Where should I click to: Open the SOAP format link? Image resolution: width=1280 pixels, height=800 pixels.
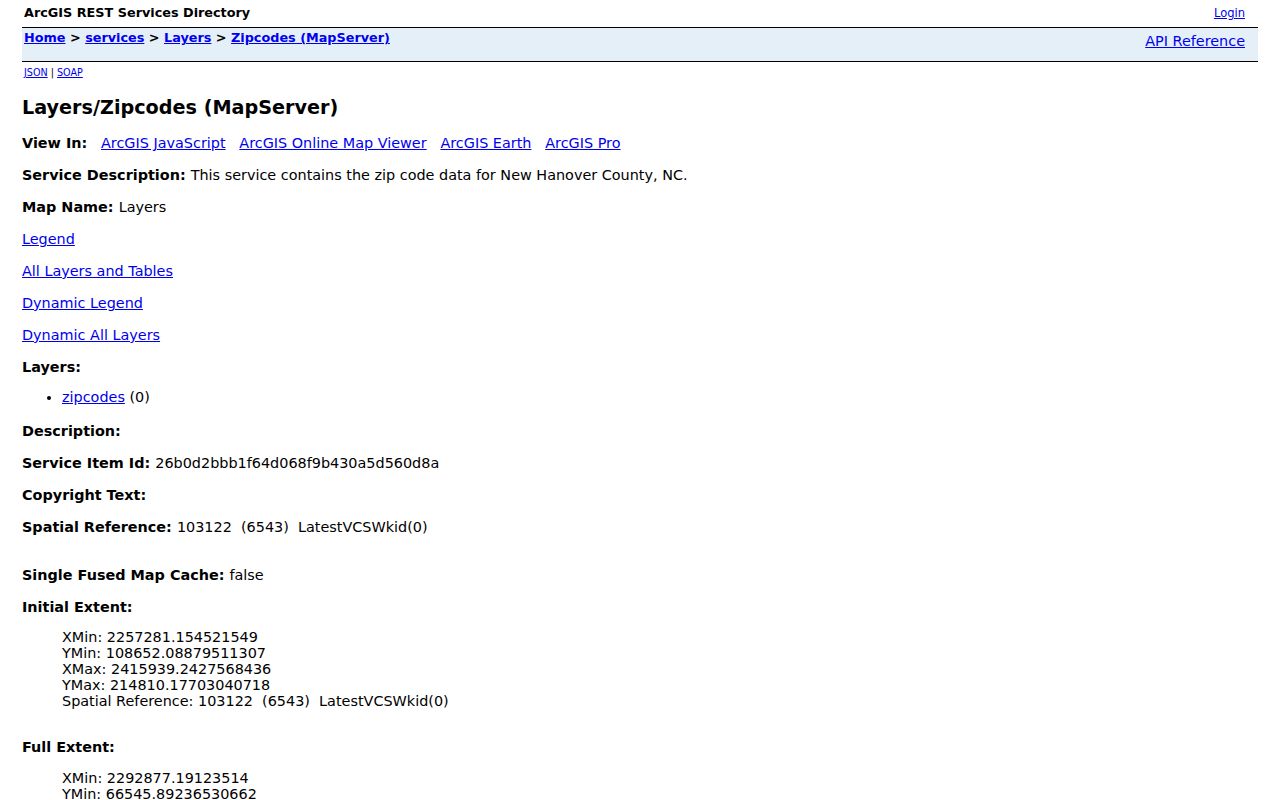point(70,72)
